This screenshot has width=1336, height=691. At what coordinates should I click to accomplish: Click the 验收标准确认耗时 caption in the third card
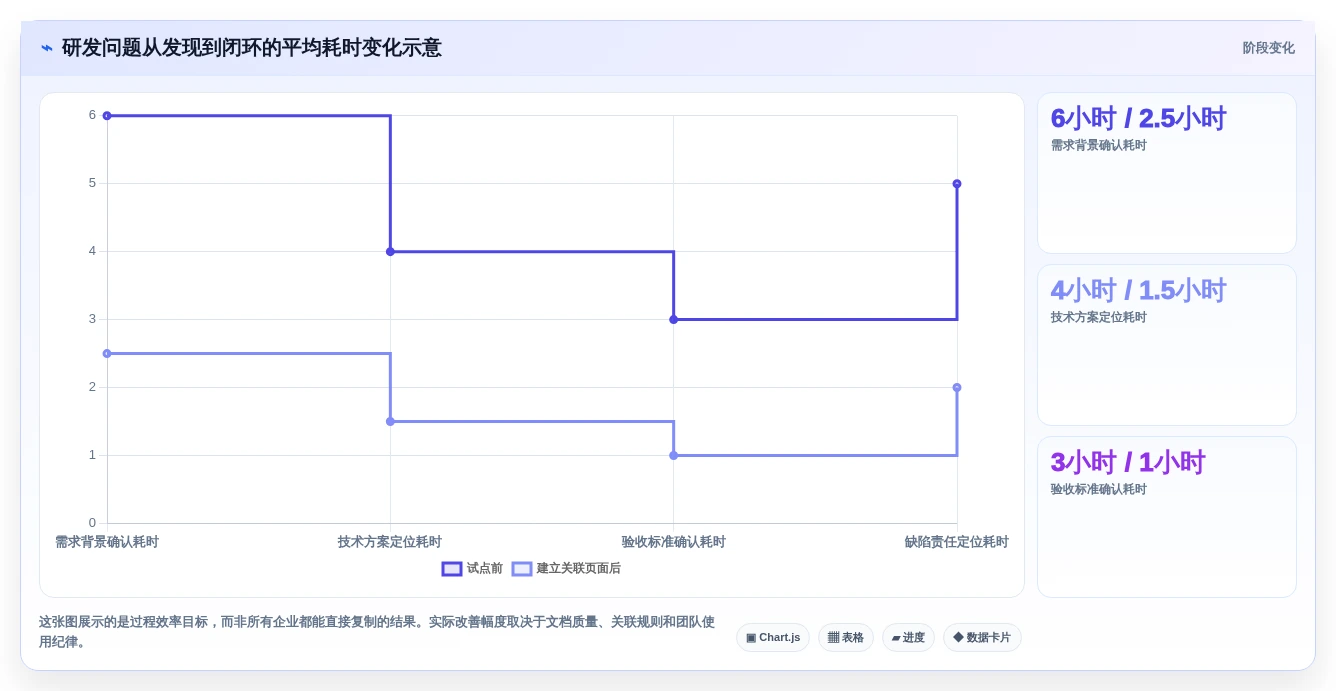pos(1099,490)
